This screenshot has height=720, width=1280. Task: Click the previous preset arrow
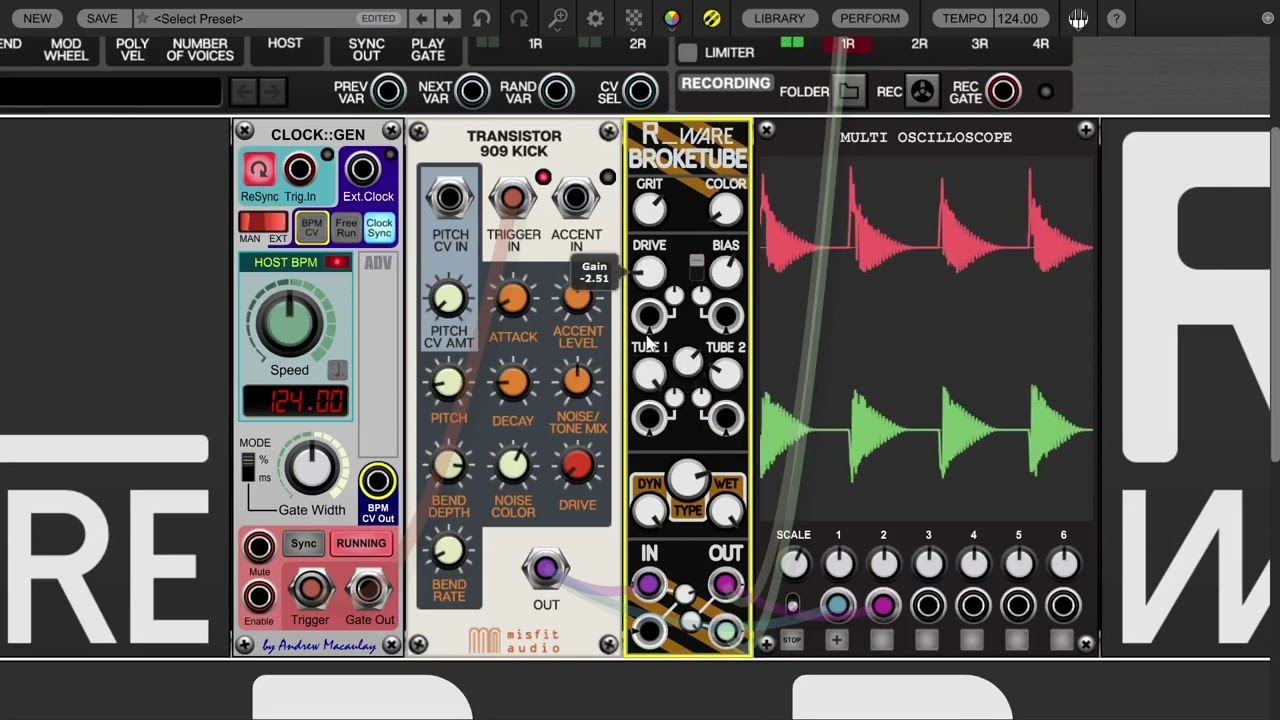[422, 18]
